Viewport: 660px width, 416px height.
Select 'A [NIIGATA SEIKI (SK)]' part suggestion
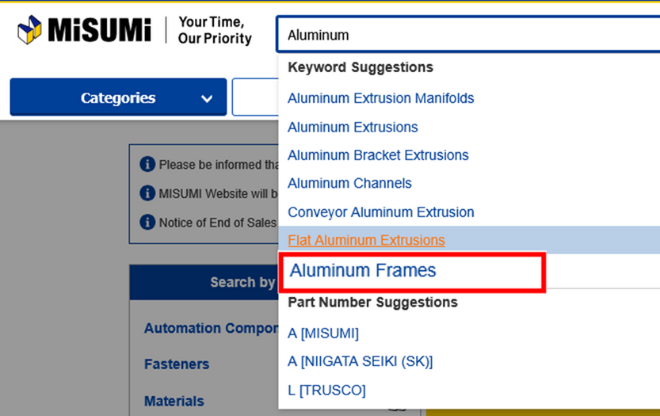click(x=360, y=361)
